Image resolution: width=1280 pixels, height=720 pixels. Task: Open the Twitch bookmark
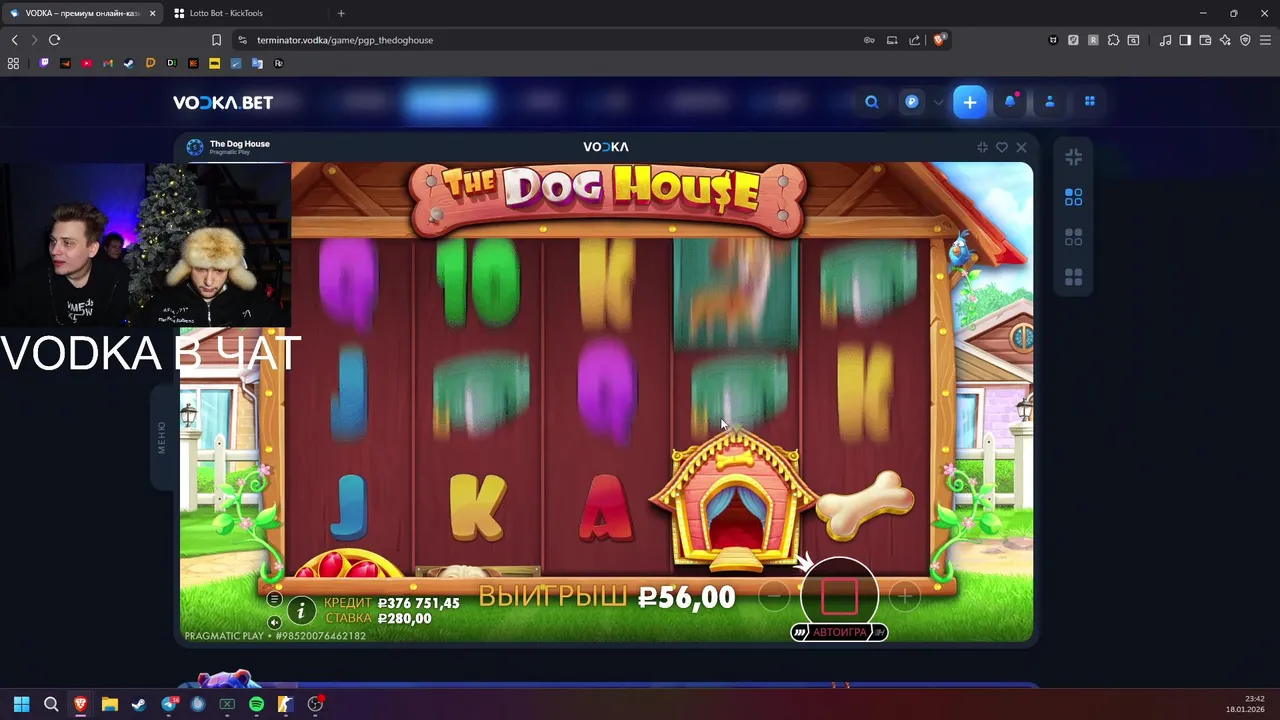pyautogui.click(x=44, y=63)
